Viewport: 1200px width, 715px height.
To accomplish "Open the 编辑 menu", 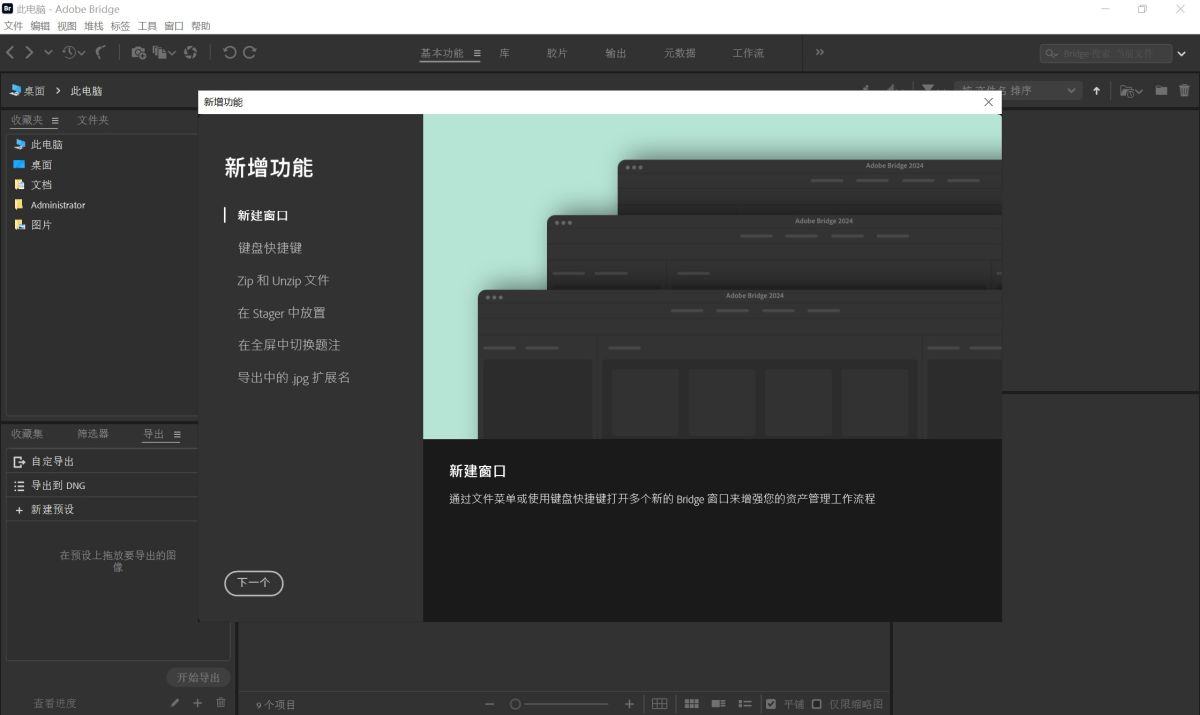I will pyautogui.click(x=40, y=26).
